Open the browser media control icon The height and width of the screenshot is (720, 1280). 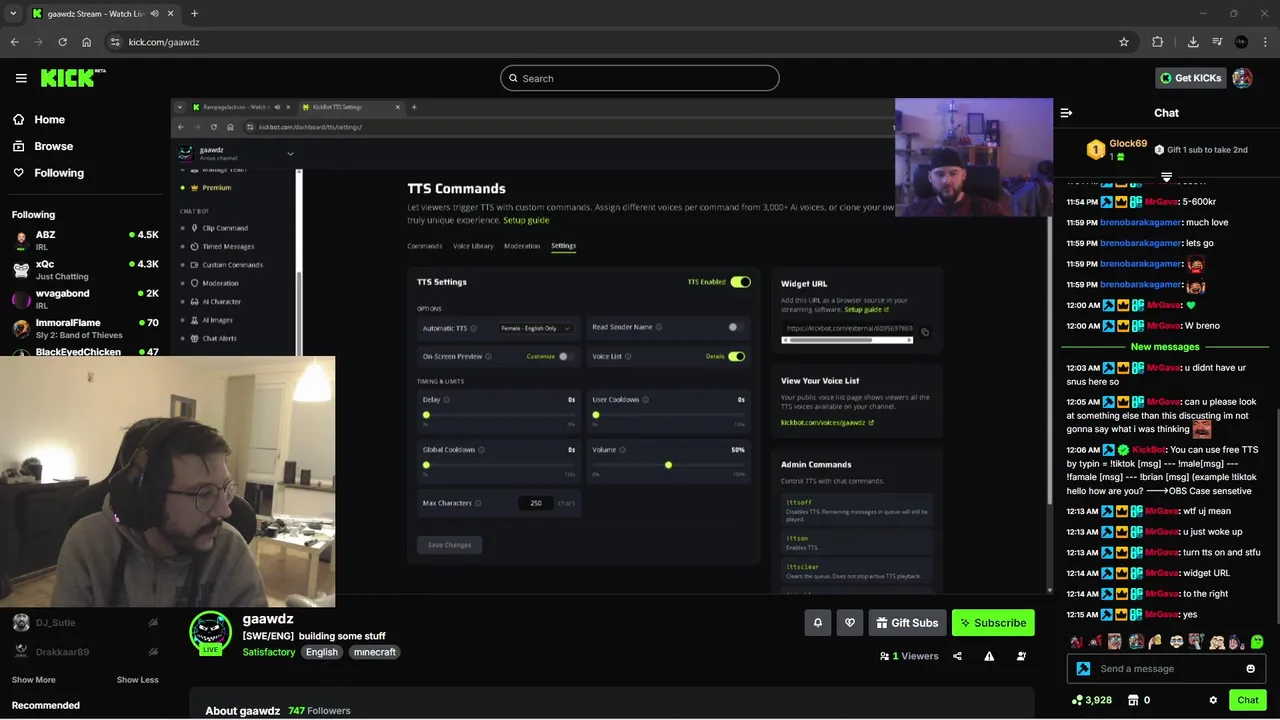(x=1217, y=42)
